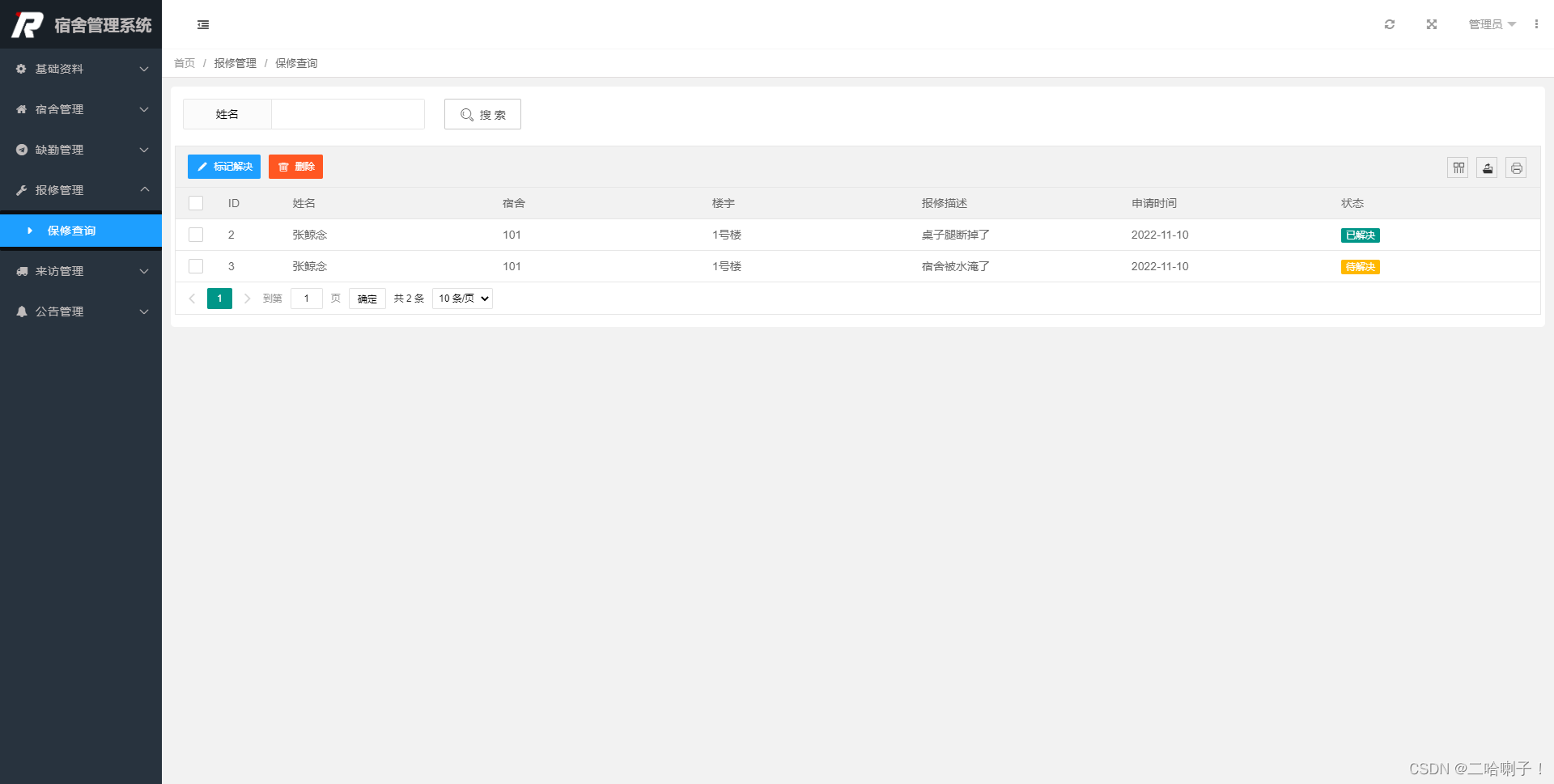Open the column filter grid icon
The image size is (1554, 784).
(1458, 167)
